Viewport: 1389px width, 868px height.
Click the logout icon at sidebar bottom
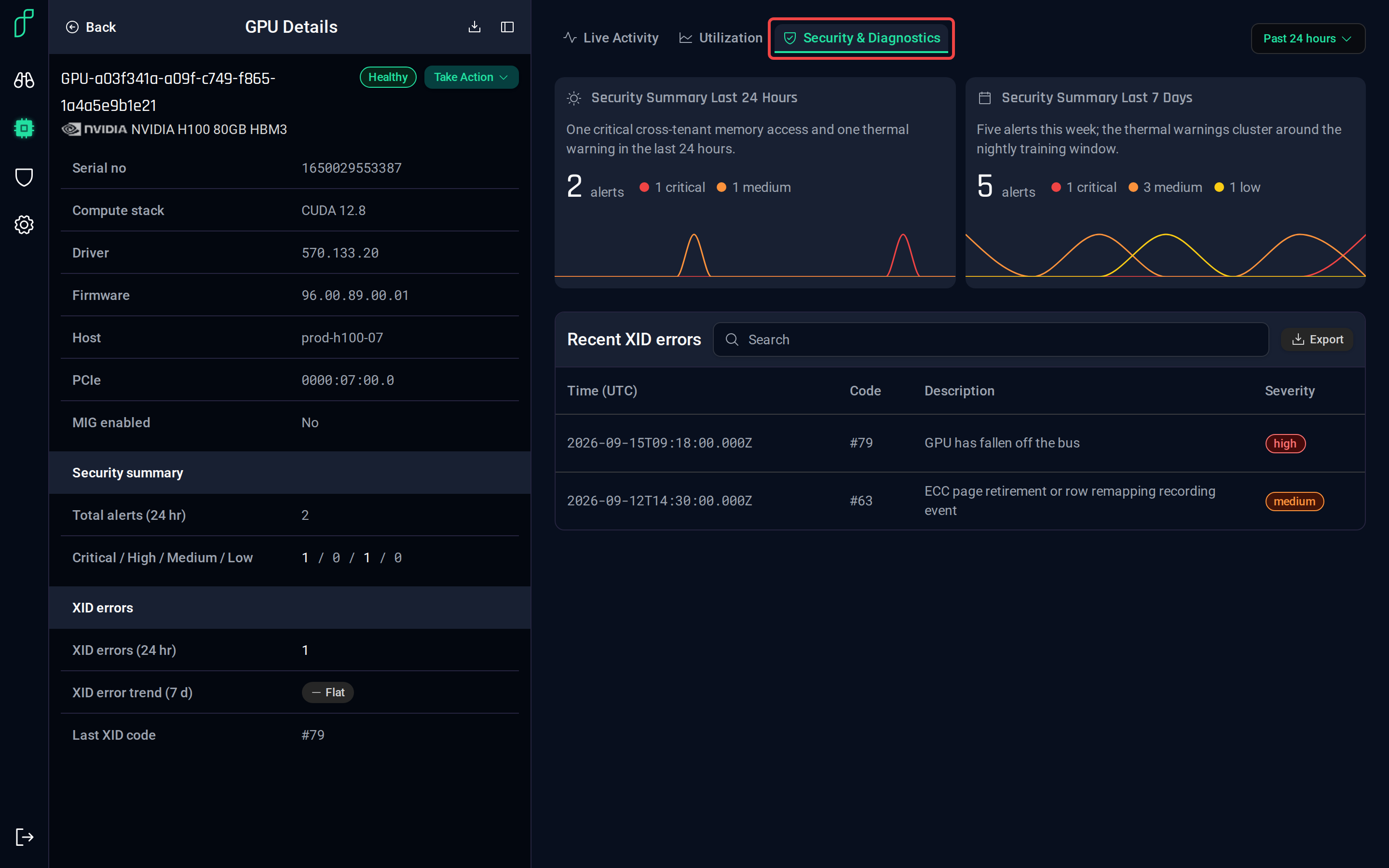click(24, 837)
